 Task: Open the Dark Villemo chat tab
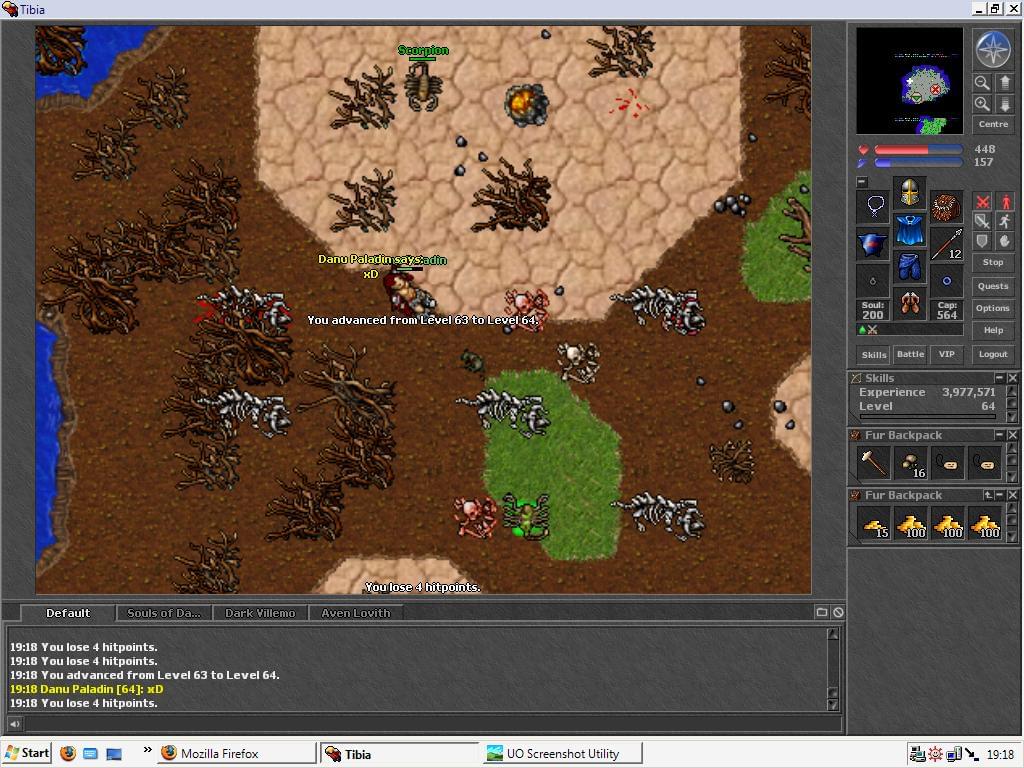coord(260,613)
